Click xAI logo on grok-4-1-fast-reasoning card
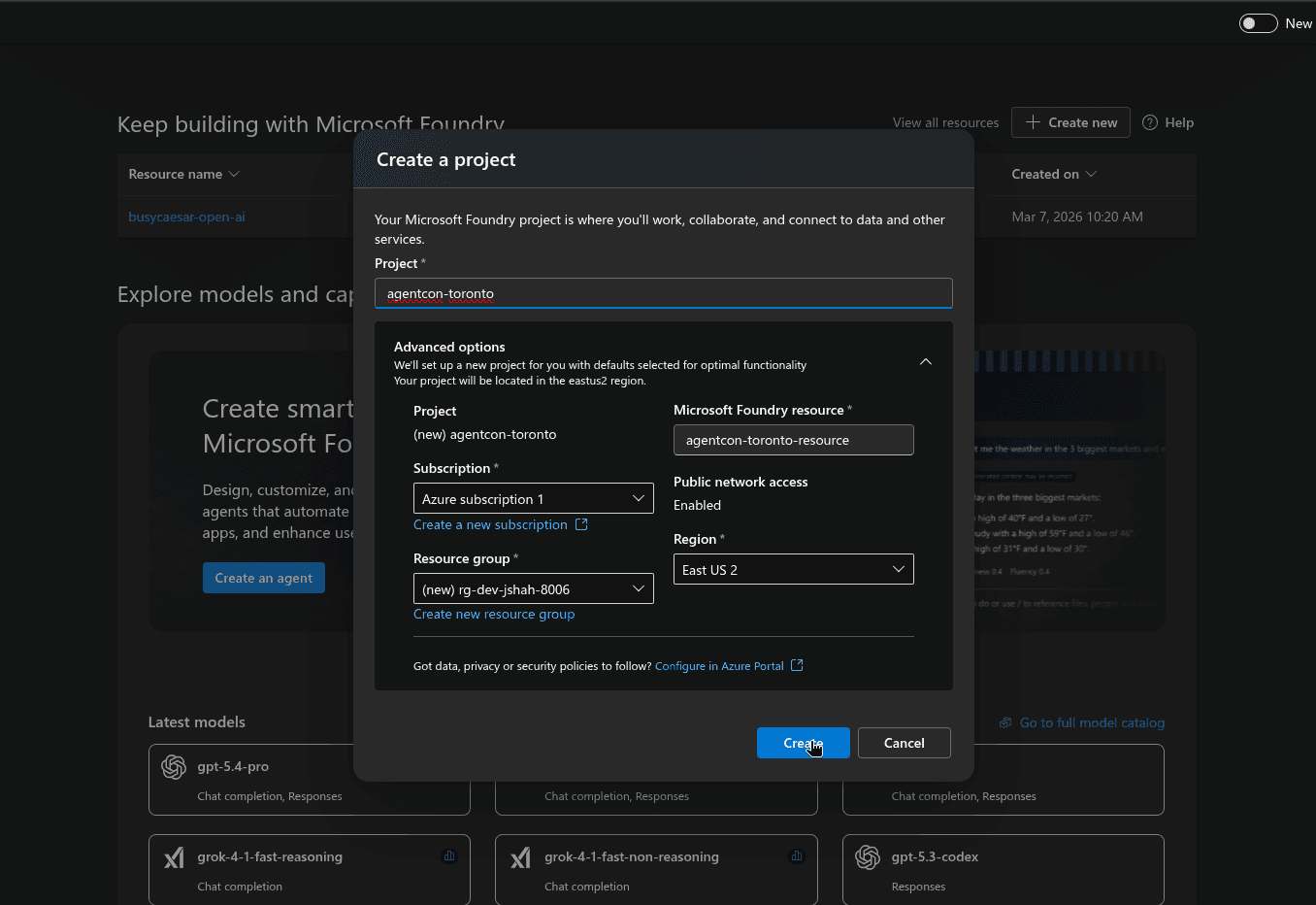The height and width of the screenshot is (905, 1316). (x=174, y=857)
